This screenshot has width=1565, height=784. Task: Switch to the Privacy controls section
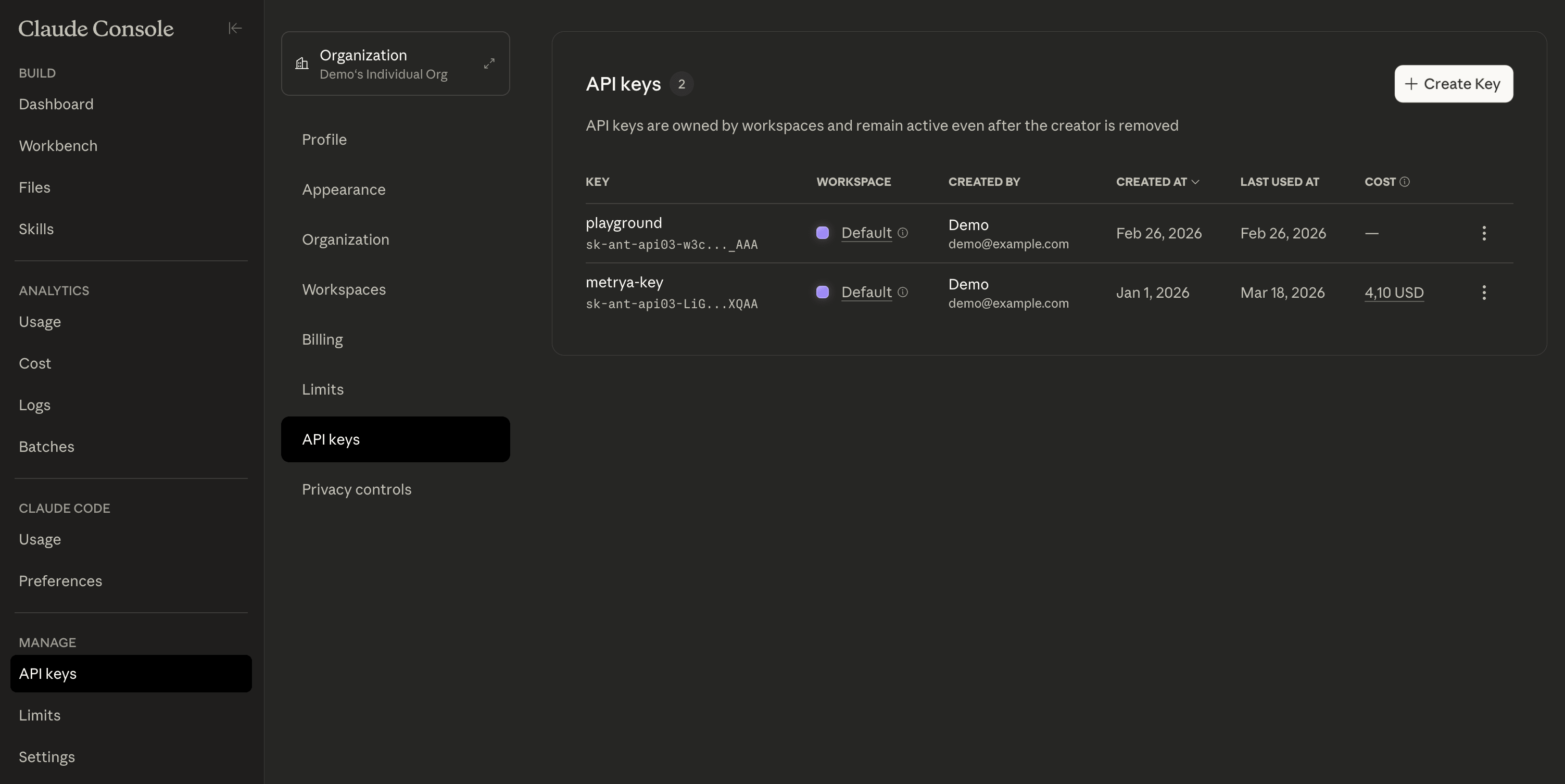pos(357,489)
